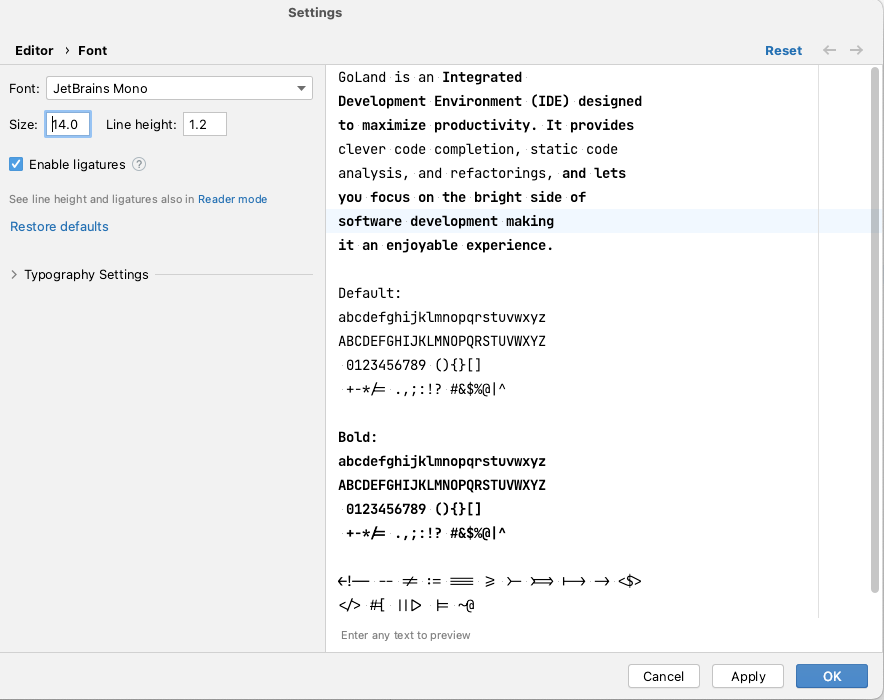Click the 'Bold:' line in preview
Viewport: 884px width, 700px height.
357,437
